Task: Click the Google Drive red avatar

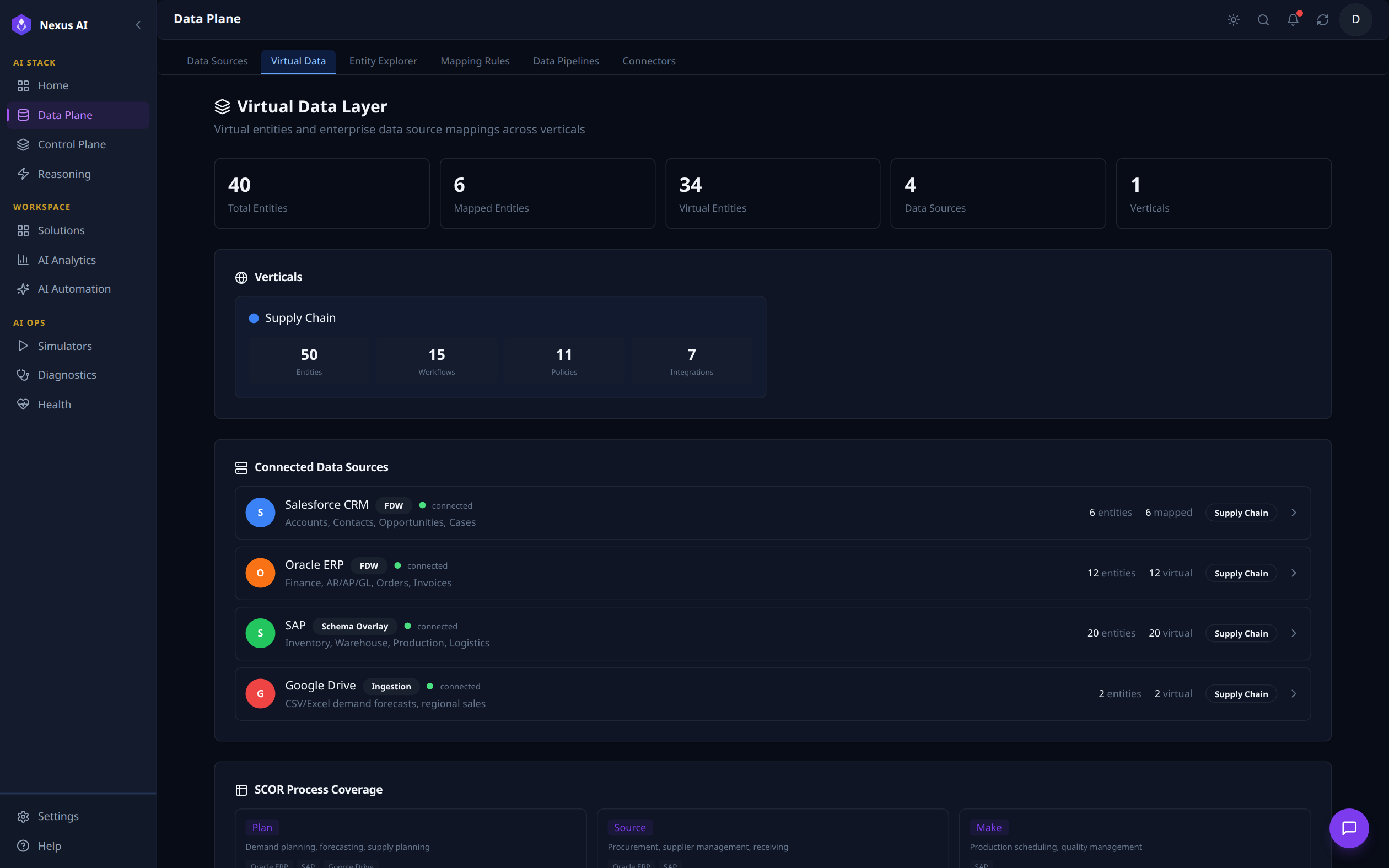Action: click(x=261, y=693)
